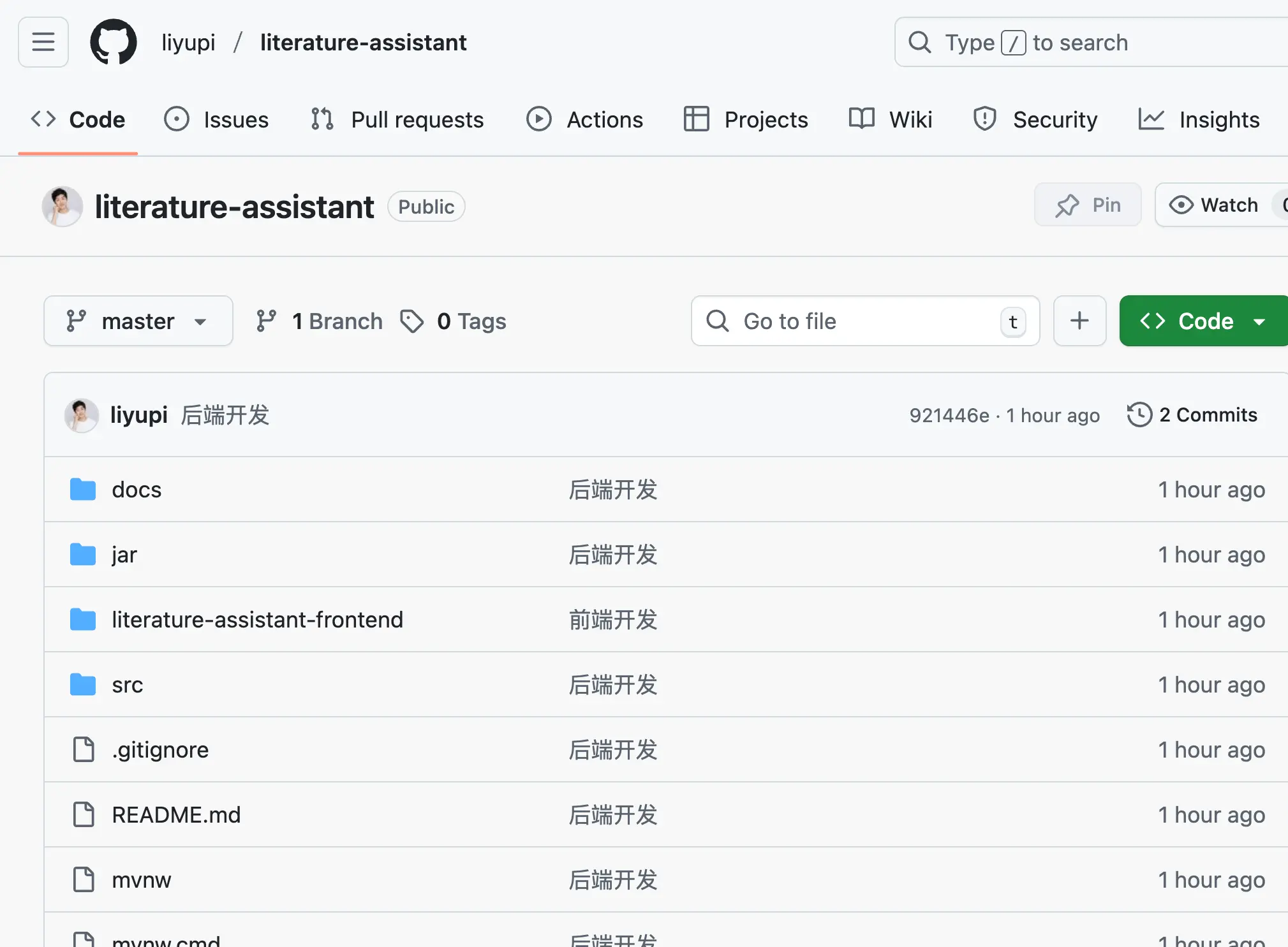Viewport: 1288px width, 947px height.
Task: Click the Type to search box
Action: pyautogui.click(x=1091, y=42)
